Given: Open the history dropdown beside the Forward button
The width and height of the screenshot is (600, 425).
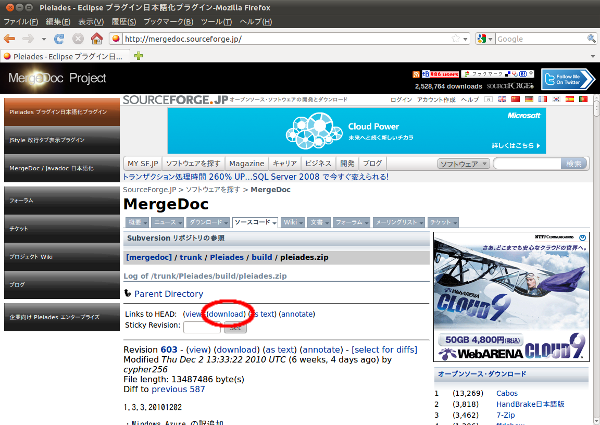Looking at the screenshot, I should pos(44,39).
